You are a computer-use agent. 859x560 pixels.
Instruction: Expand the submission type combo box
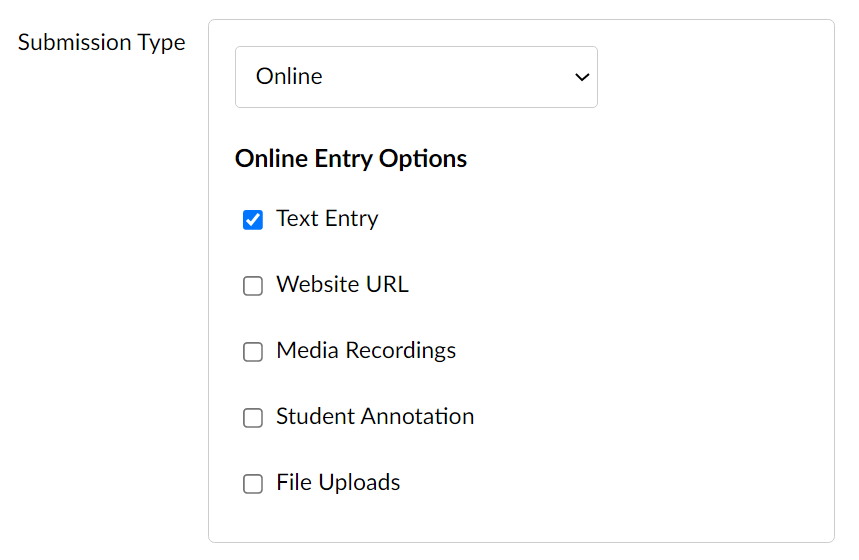(416, 77)
